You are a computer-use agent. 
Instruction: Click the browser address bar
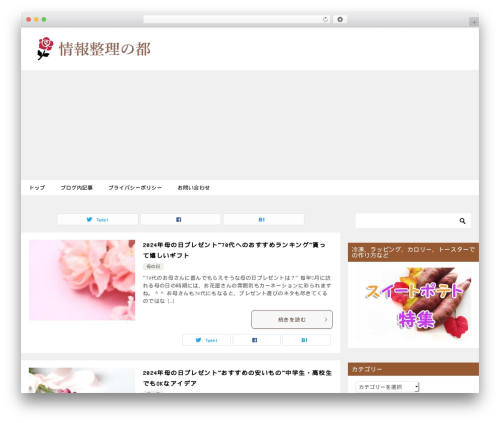pos(236,19)
